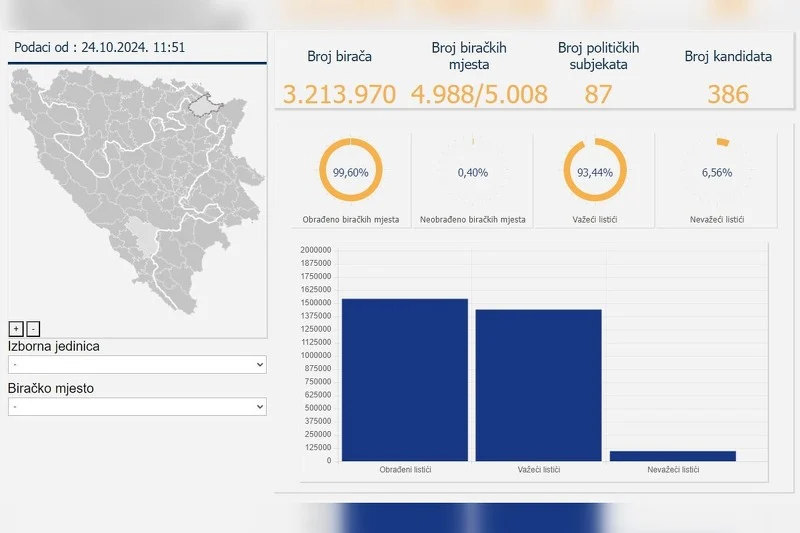800x533 pixels.
Task: Click the Broj birača value 3.213.970
Action: click(339, 94)
